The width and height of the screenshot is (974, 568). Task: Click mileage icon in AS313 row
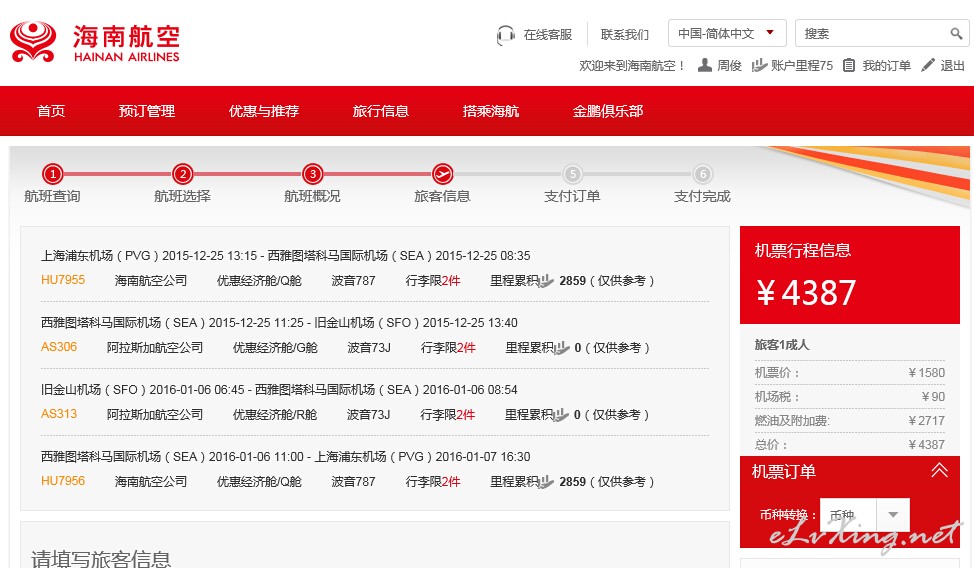(x=561, y=415)
